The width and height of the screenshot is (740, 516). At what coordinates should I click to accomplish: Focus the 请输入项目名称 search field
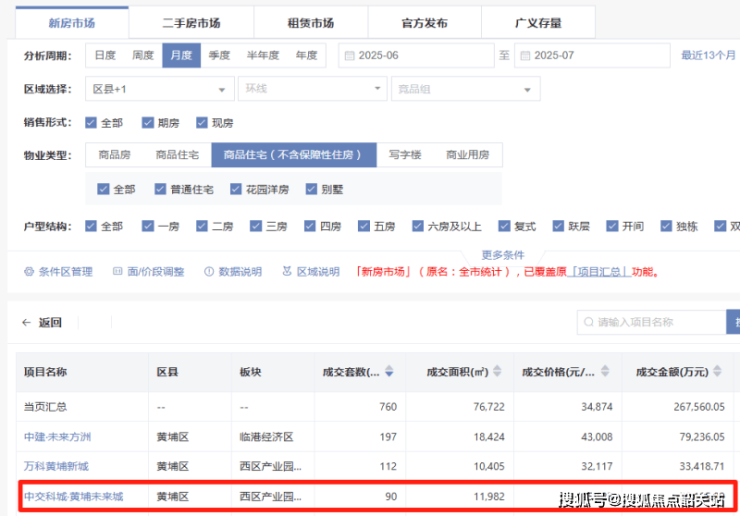651,322
